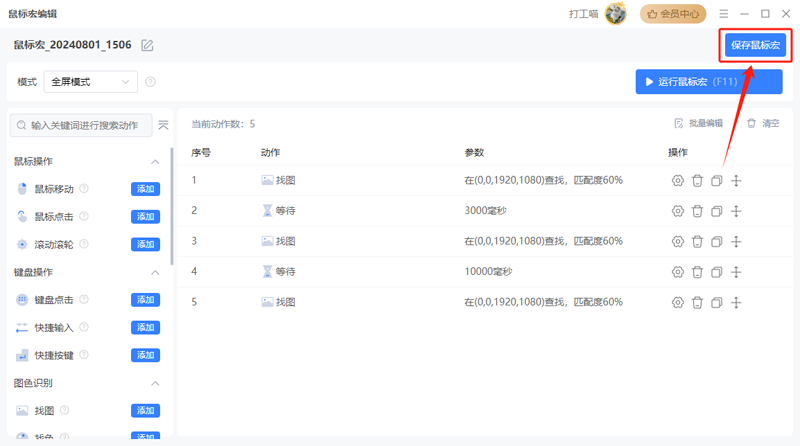Viewport: 800px width, 446px height.
Task: Collapse the 图色识别 category
Action: click(x=155, y=383)
